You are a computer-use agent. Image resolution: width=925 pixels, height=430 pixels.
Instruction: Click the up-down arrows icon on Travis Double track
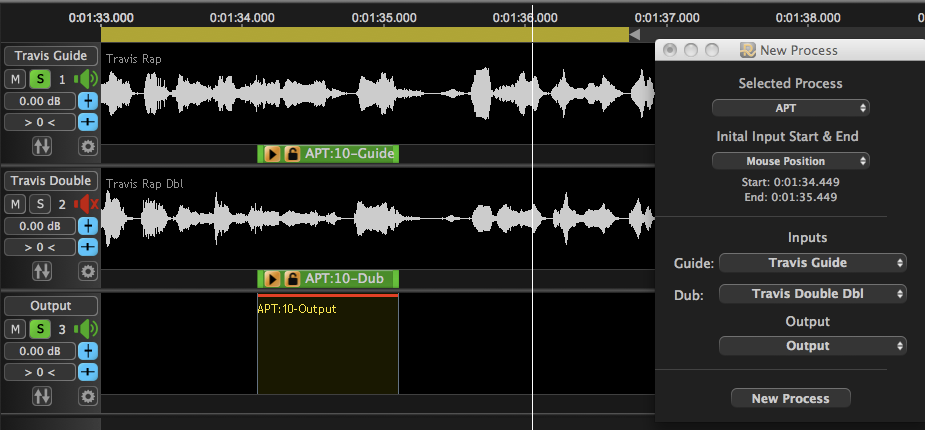coord(42,271)
